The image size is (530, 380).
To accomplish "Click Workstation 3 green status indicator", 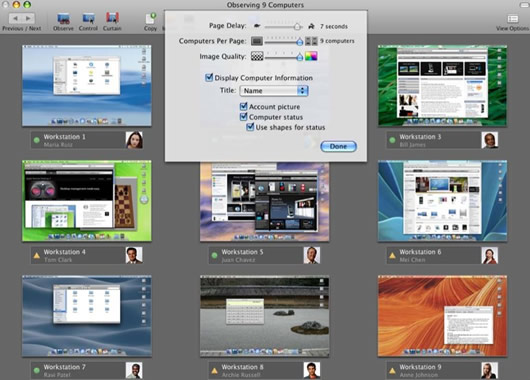I will [x=392, y=140].
